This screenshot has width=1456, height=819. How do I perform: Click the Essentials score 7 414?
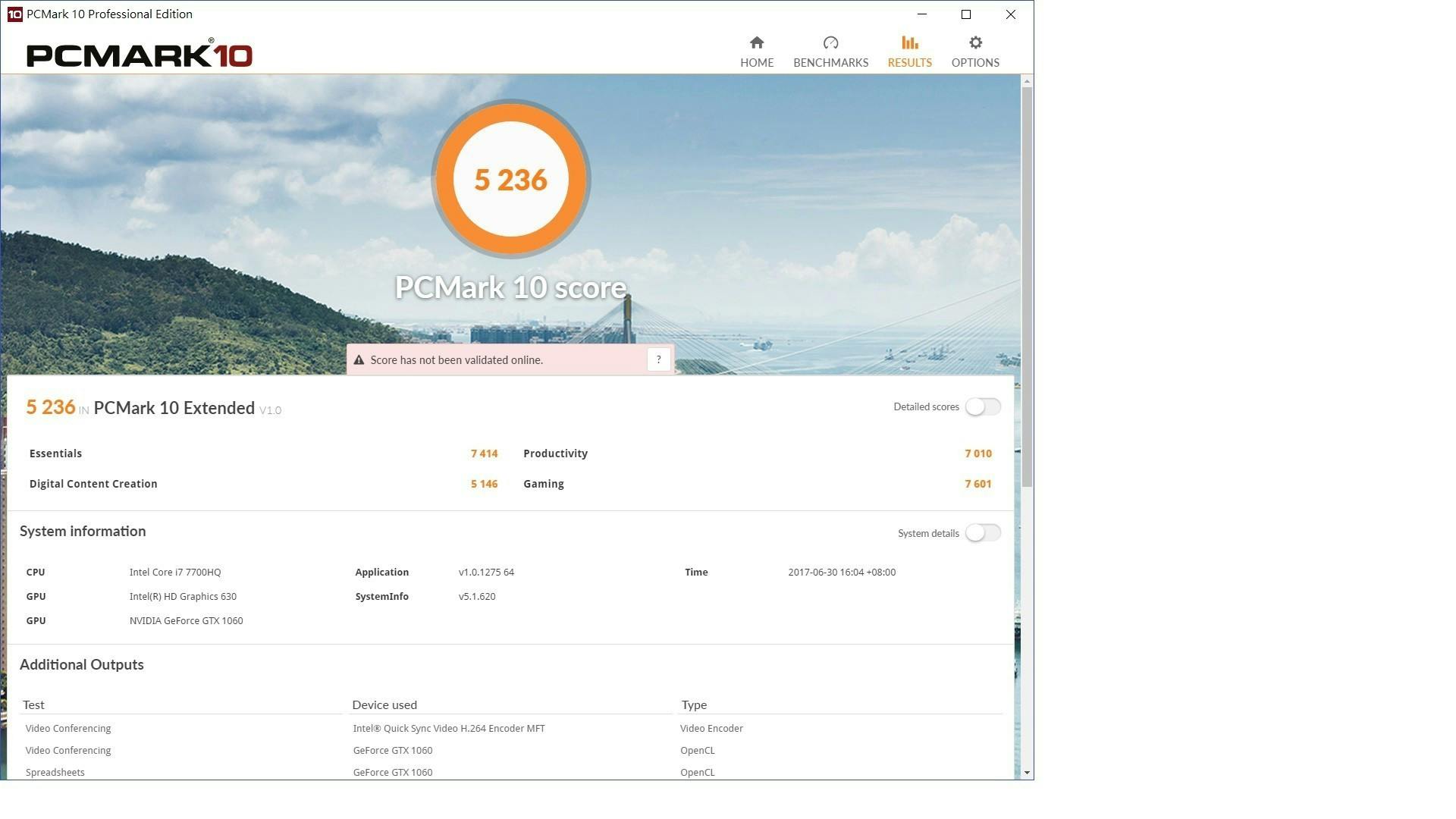point(484,453)
